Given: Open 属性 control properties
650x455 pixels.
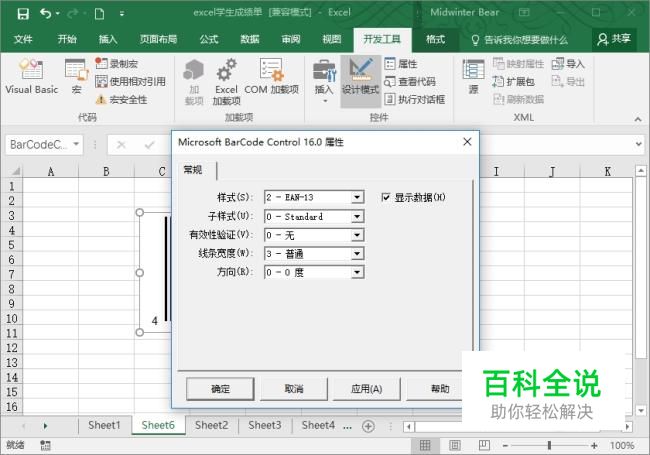Looking at the screenshot, I should coord(401,63).
